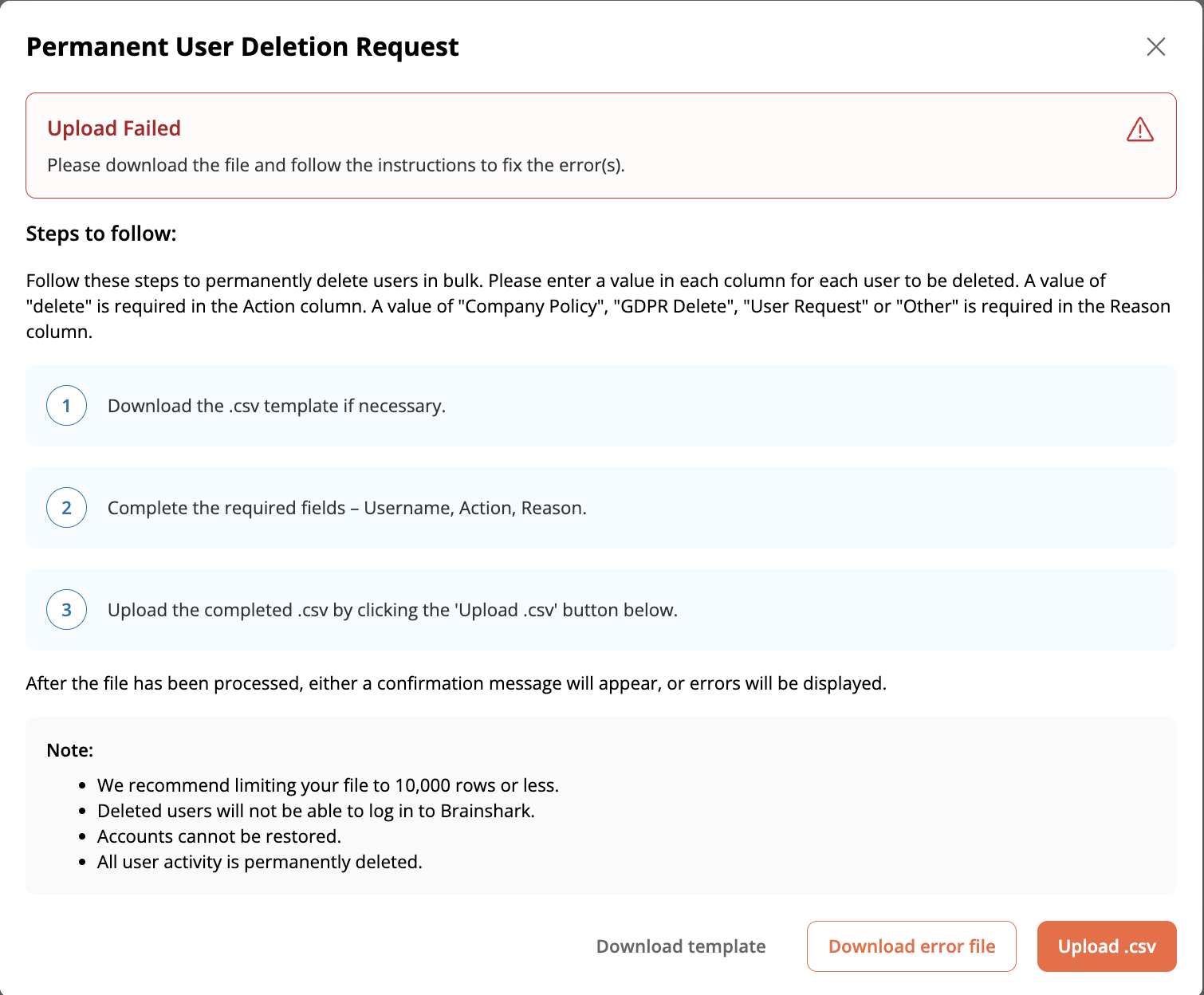Click the 'After the file has been processed' sentence
The height and width of the screenshot is (995, 1204).
coord(456,683)
